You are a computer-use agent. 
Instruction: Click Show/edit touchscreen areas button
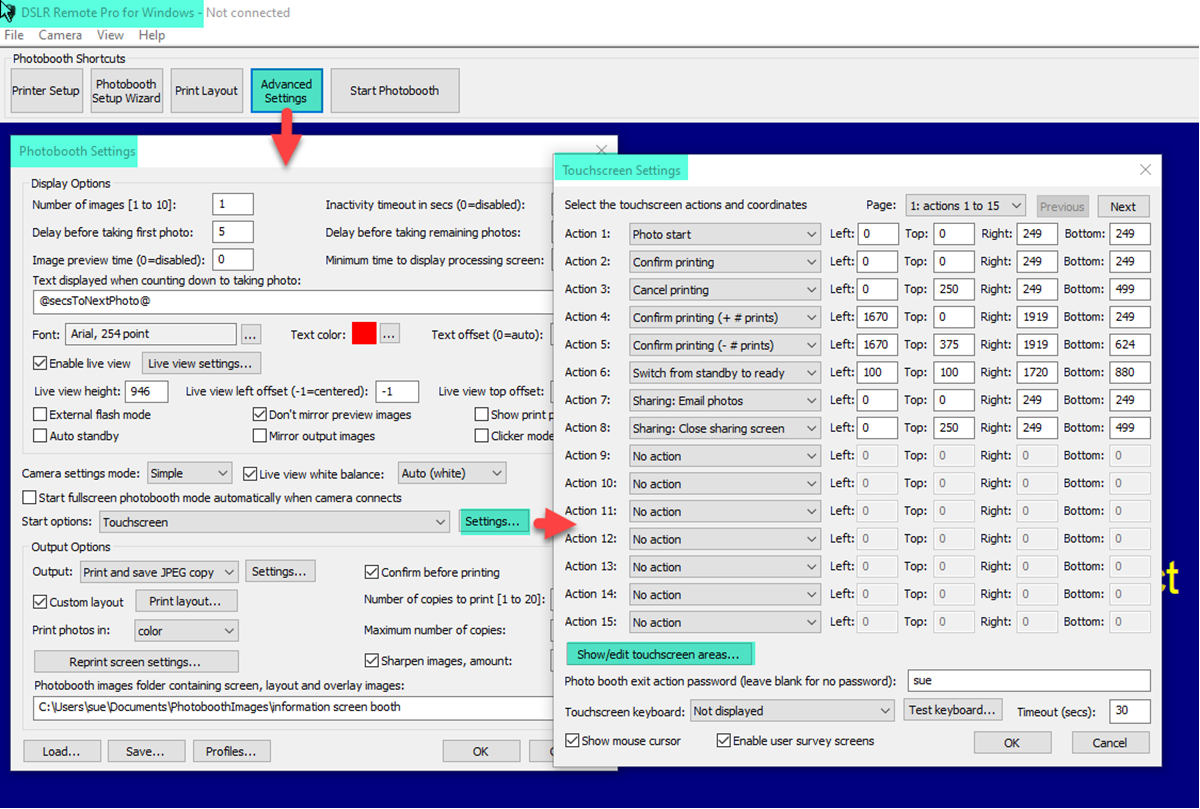click(x=659, y=655)
